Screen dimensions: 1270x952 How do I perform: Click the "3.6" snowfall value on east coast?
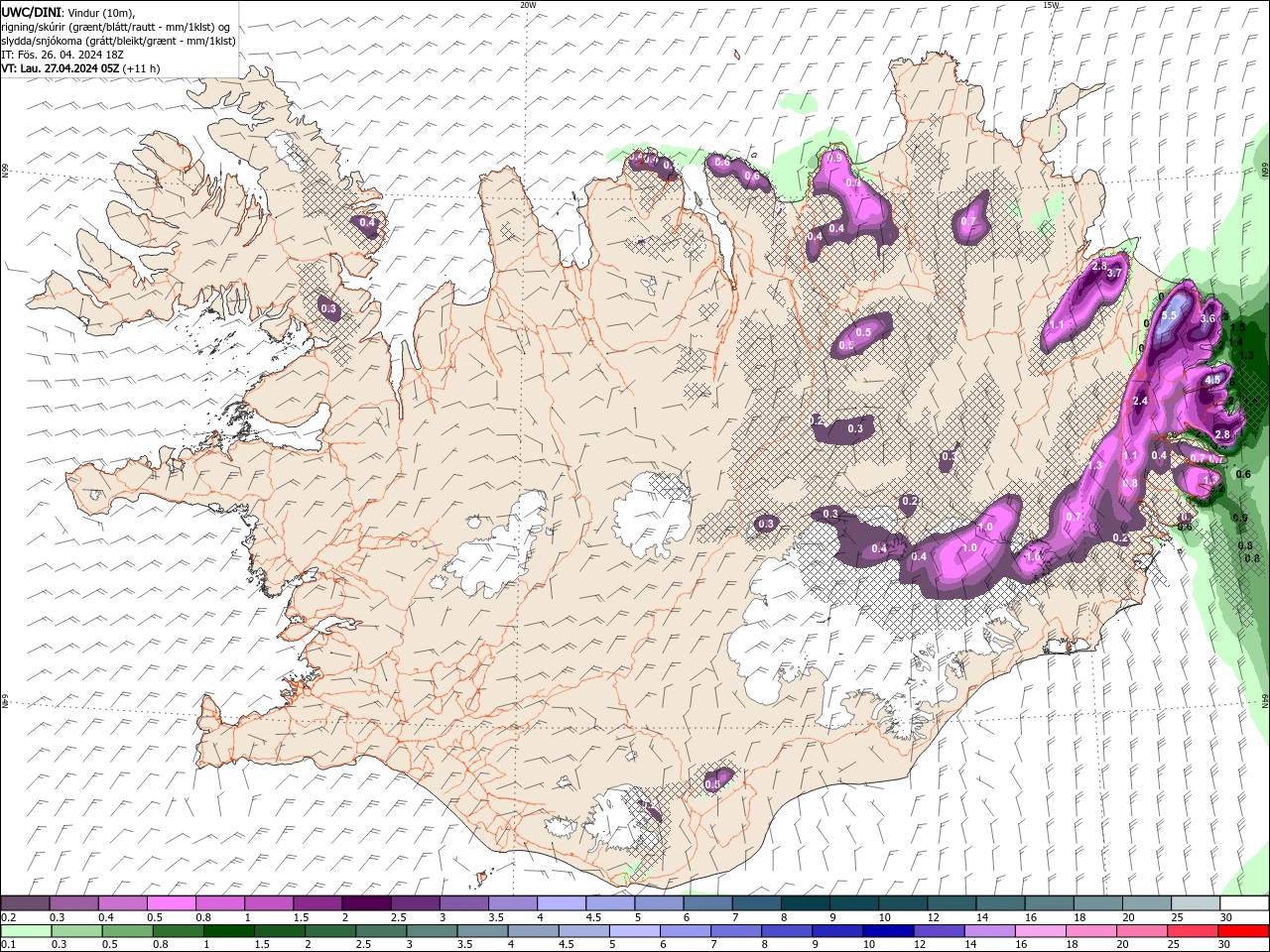(1207, 318)
